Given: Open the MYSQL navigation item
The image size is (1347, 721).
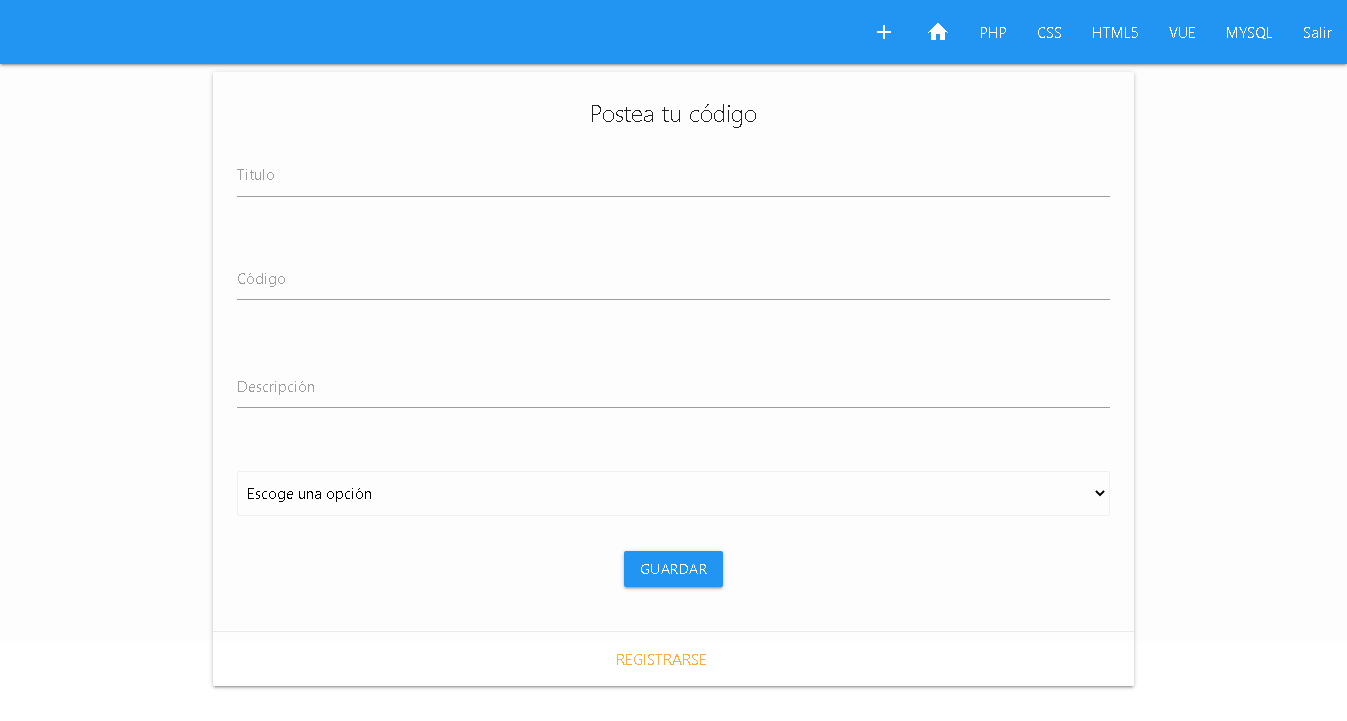Looking at the screenshot, I should (1249, 33).
